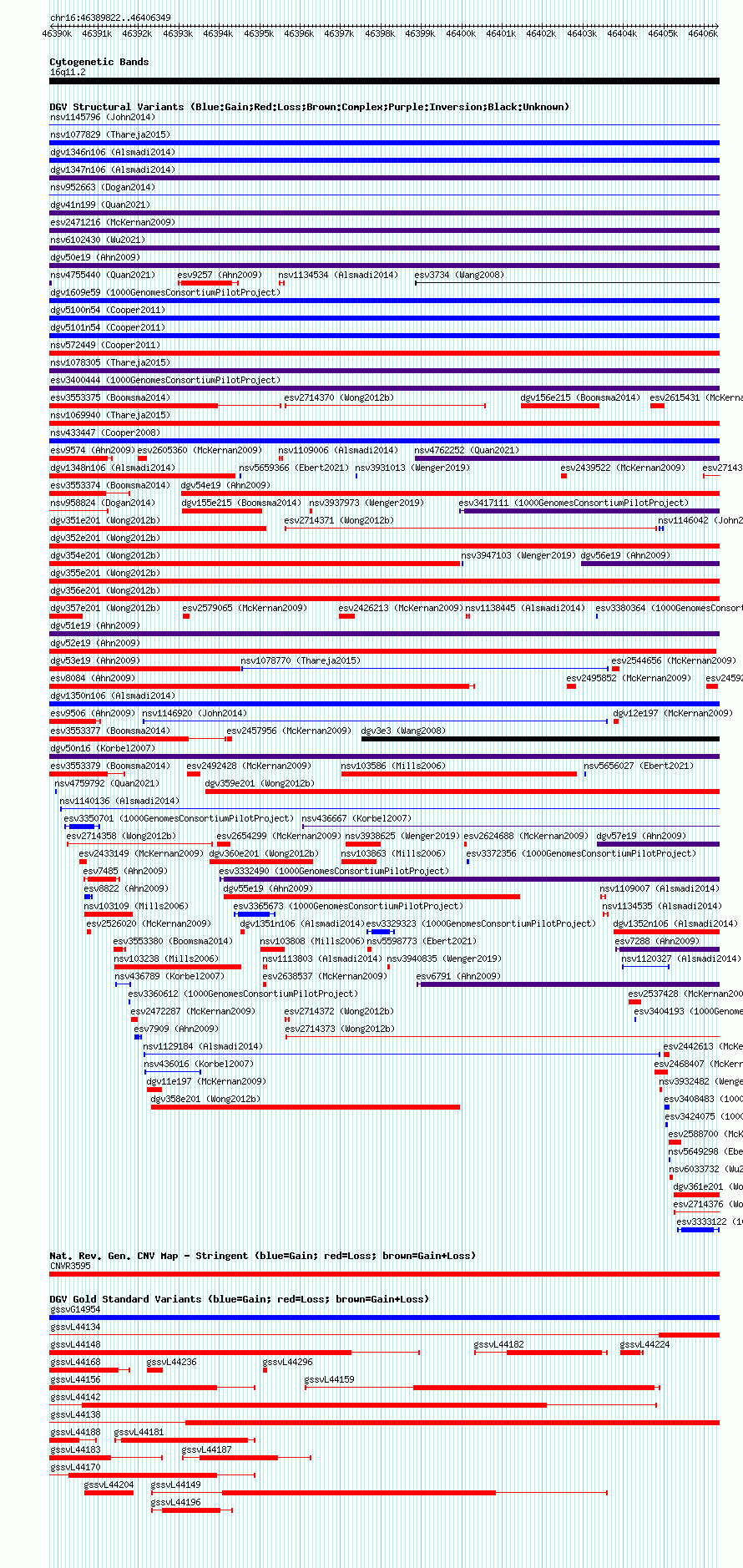Click the Cytogenetic Bands track title
The width and height of the screenshot is (743, 1568).
pyautogui.click(x=99, y=62)
